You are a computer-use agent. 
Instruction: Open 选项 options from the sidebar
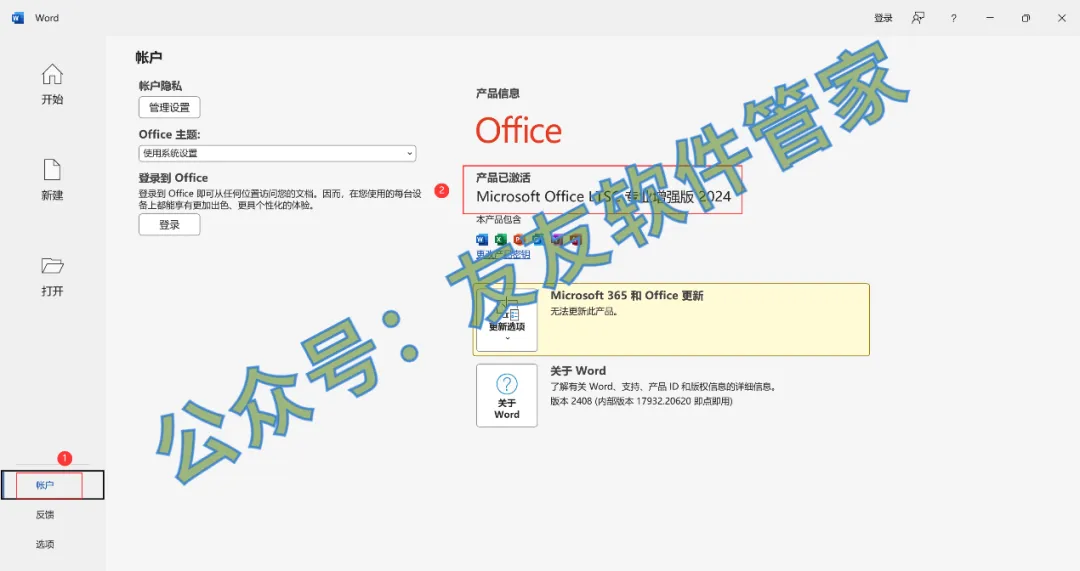(45, 544)
